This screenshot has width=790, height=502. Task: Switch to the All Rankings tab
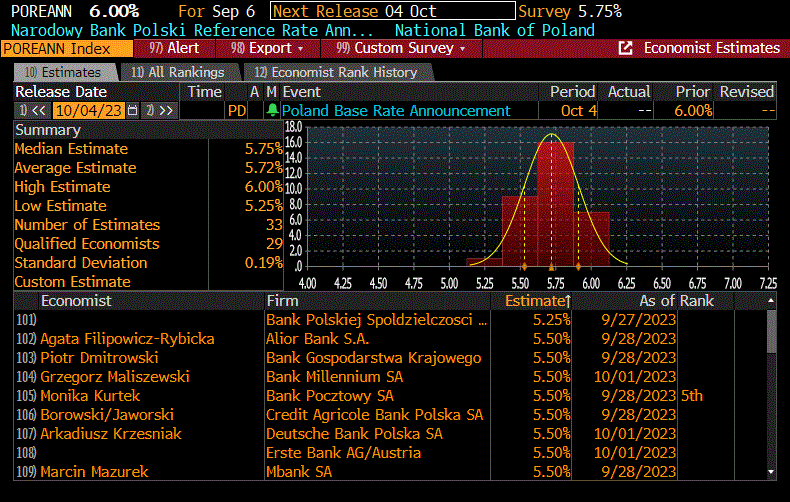pyautogui.click(x=178, y=73)
